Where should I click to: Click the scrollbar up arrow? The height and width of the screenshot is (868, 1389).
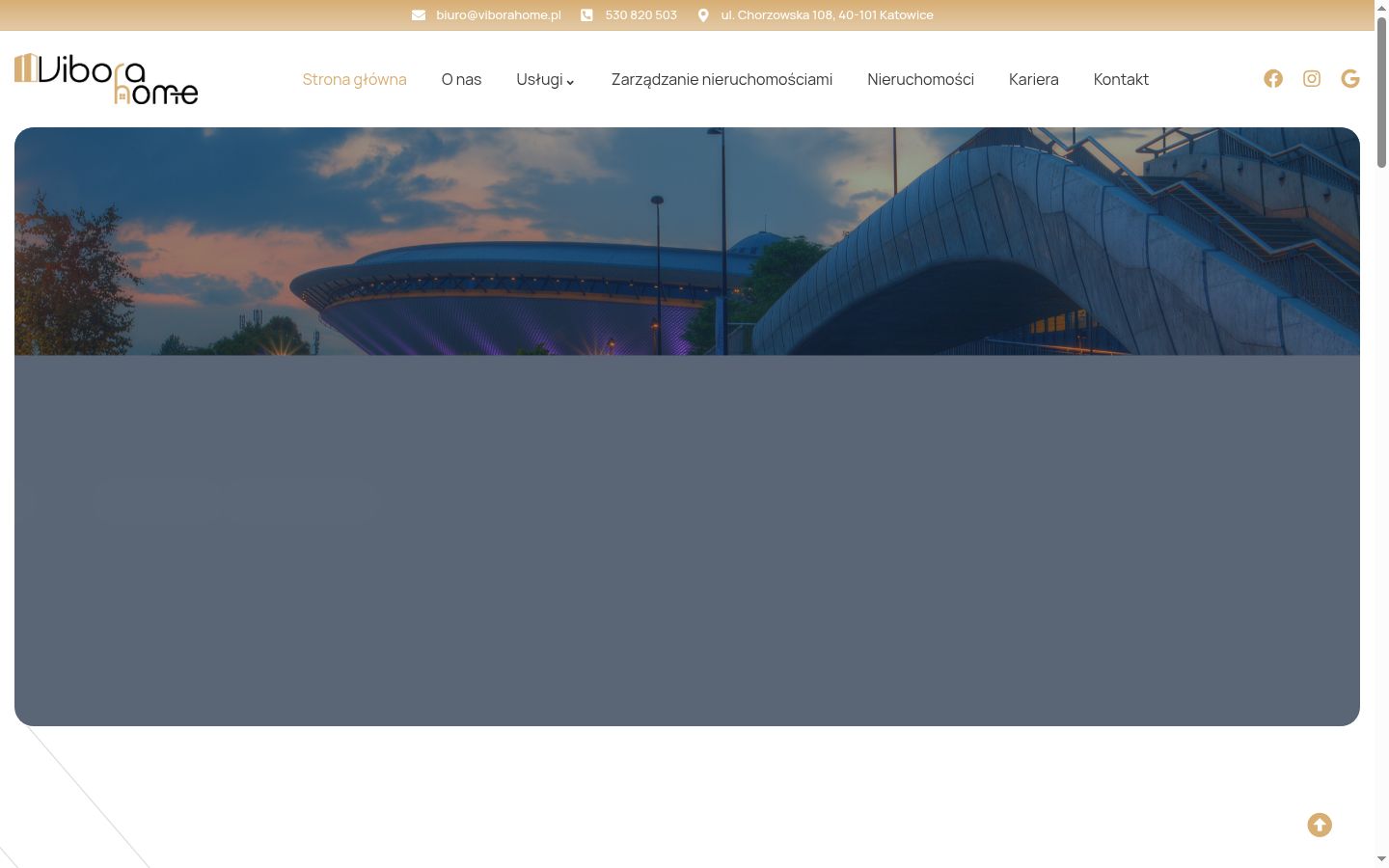tap(1381, 7)
